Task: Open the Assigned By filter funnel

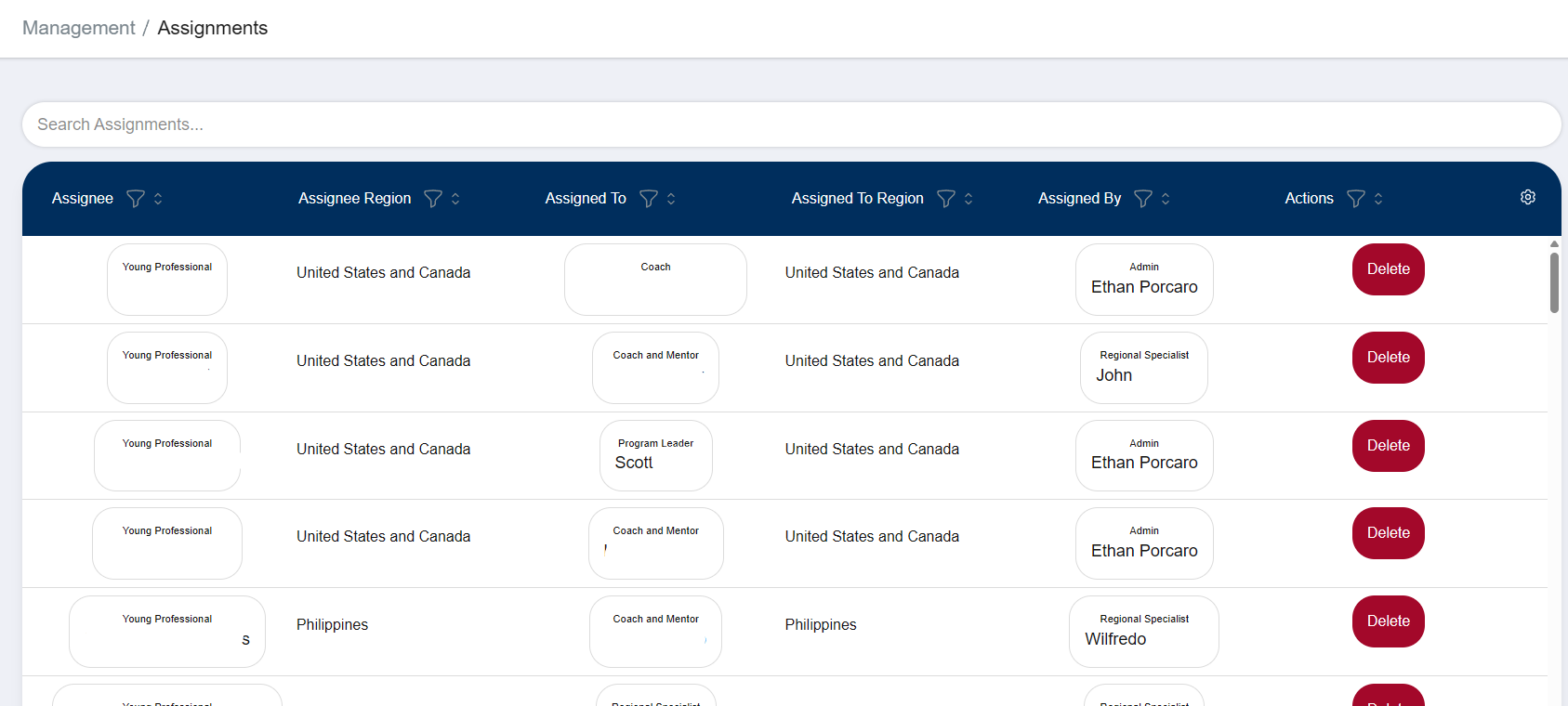Action: [1143, 199]
